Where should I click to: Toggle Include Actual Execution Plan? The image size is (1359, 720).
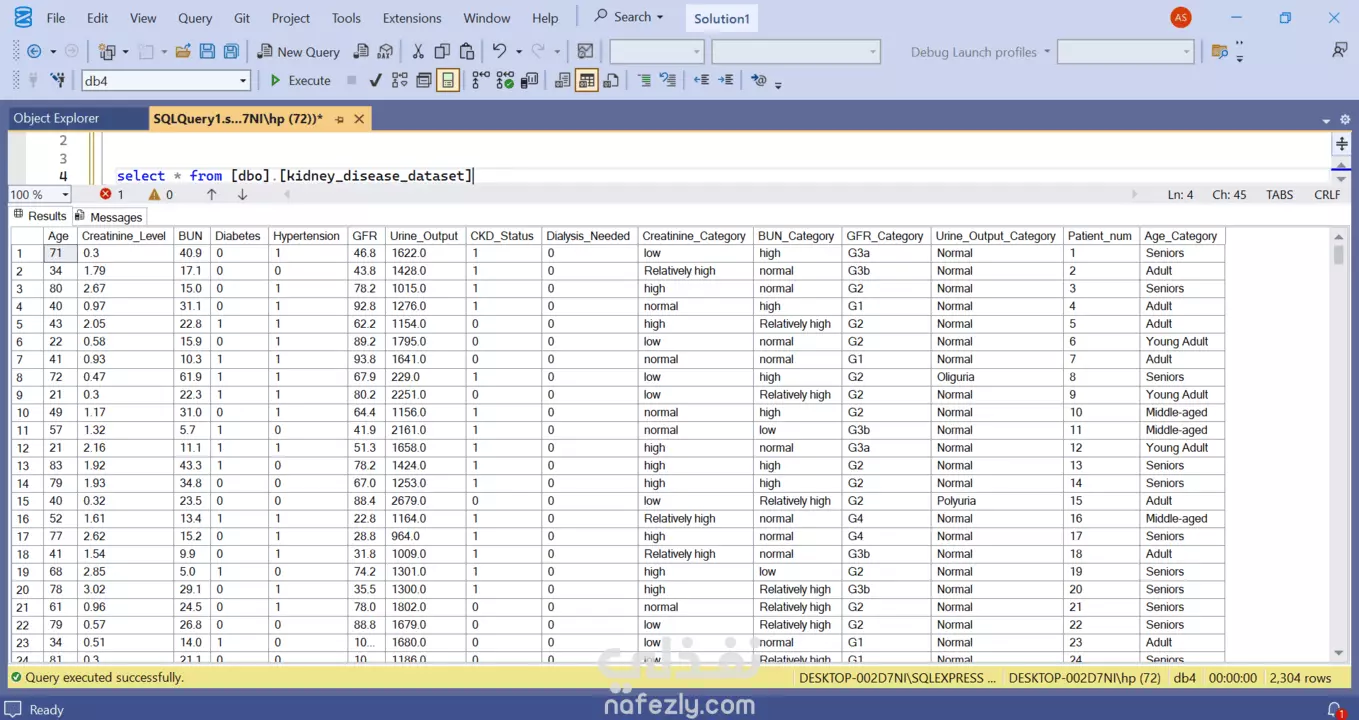(x=480, y=81)
